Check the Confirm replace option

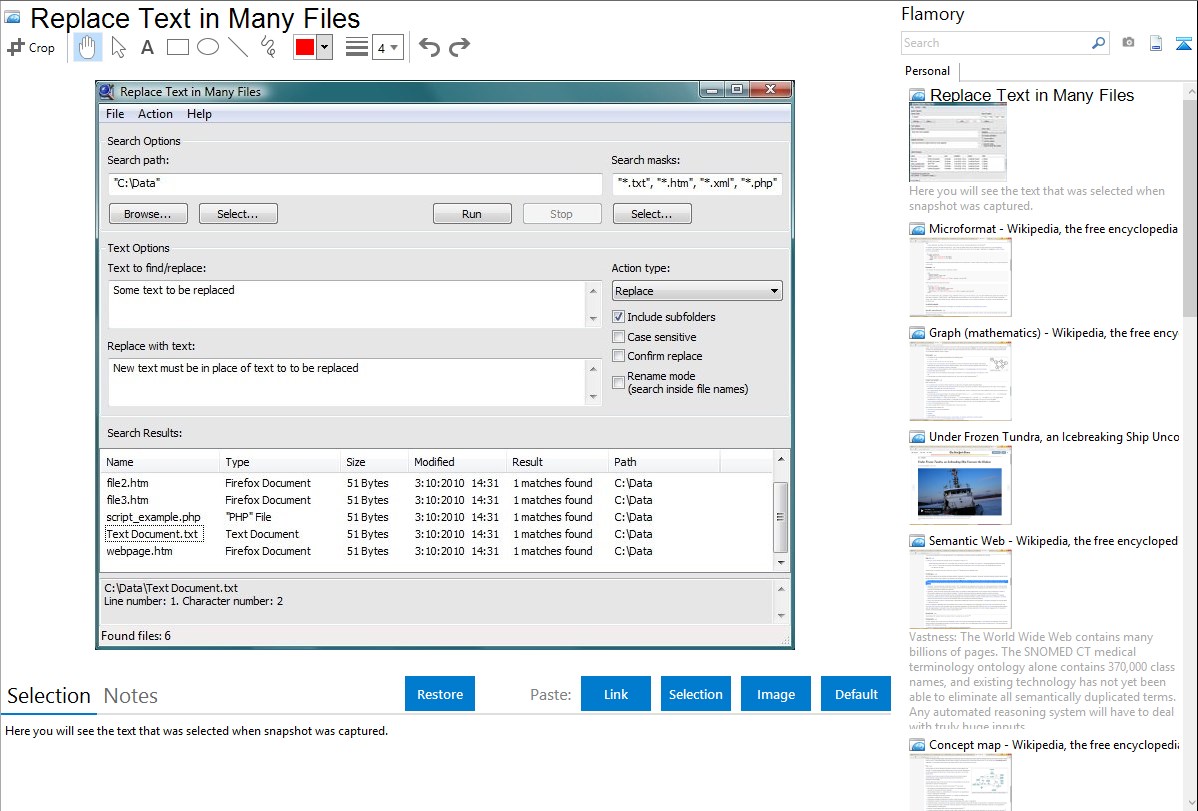(x=619, y=356)
